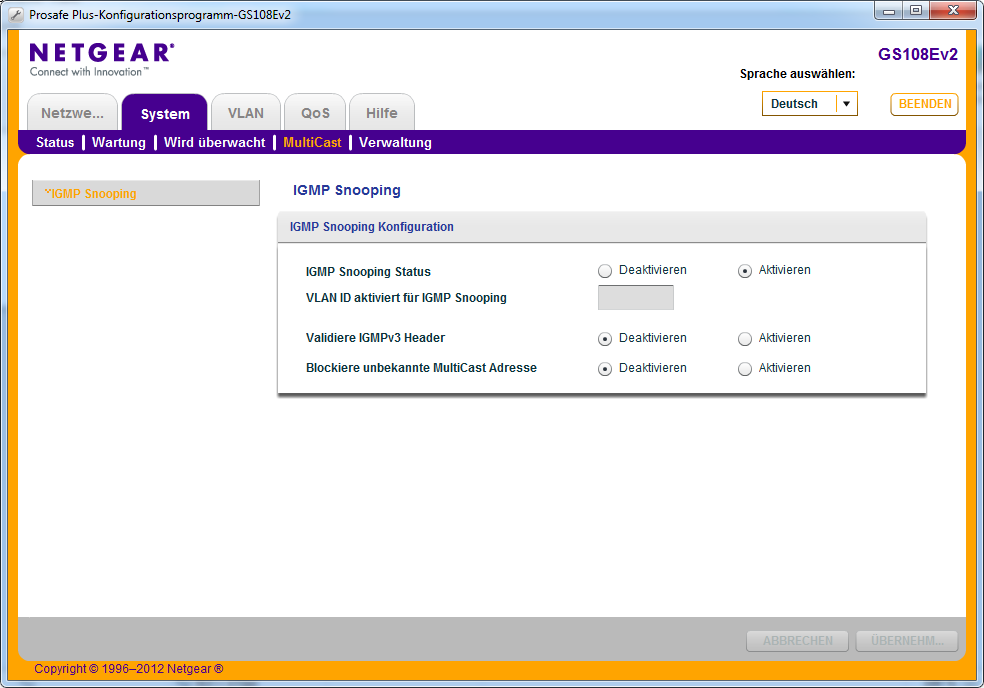984x688 pixels.
Task: Click the BEENDEN button
Action: click(923, 104)
